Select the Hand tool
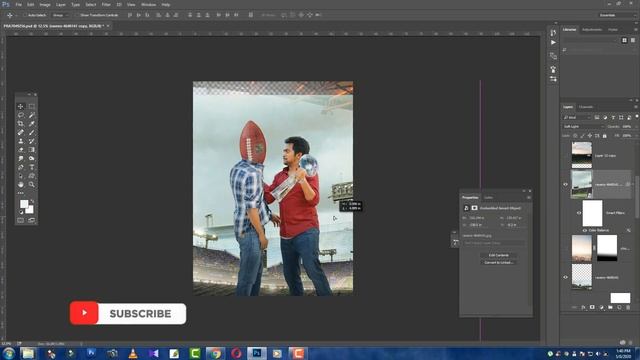This screenshot has width=640, height=360. point(20,184)
